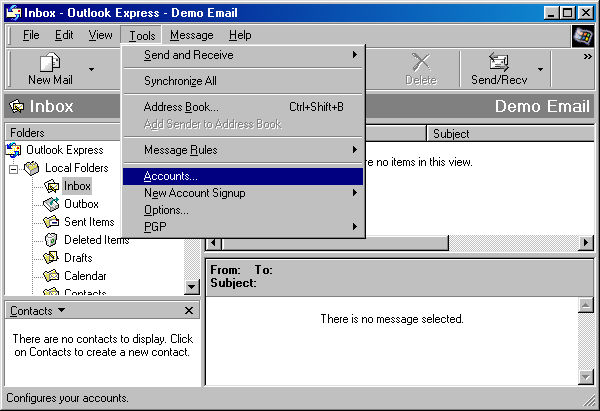
Task: Click the Delete toolbar icon
Action: pyautogui.click(x=421, y=62)
